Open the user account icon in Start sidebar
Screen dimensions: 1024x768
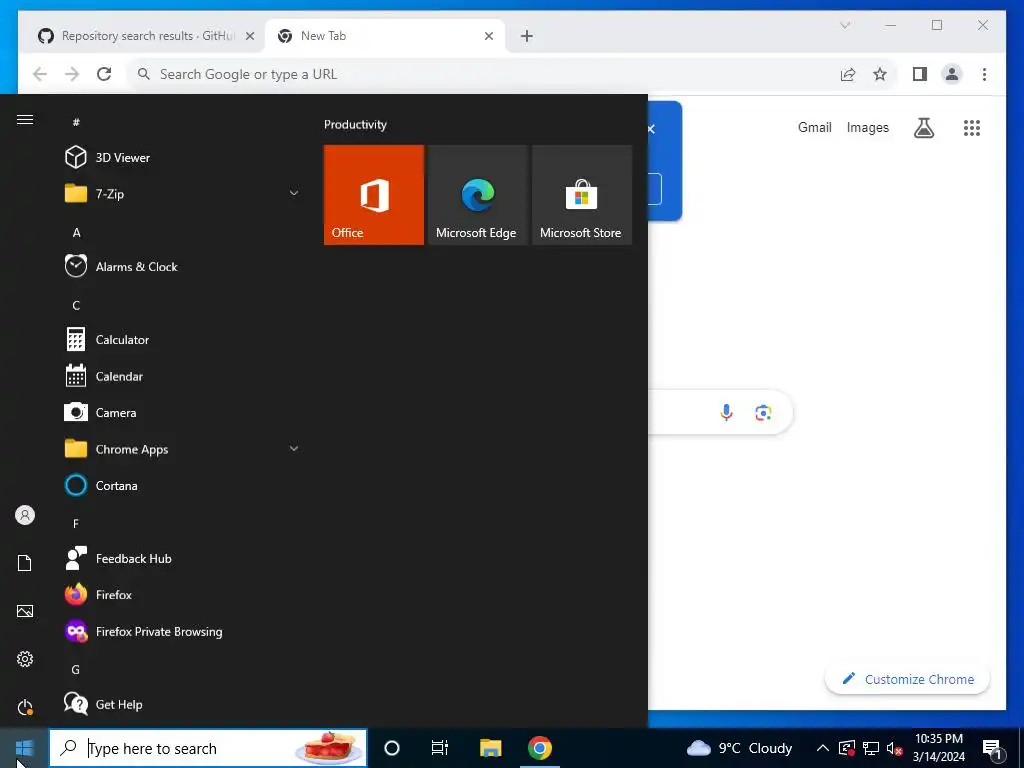(x=25, y=515)
